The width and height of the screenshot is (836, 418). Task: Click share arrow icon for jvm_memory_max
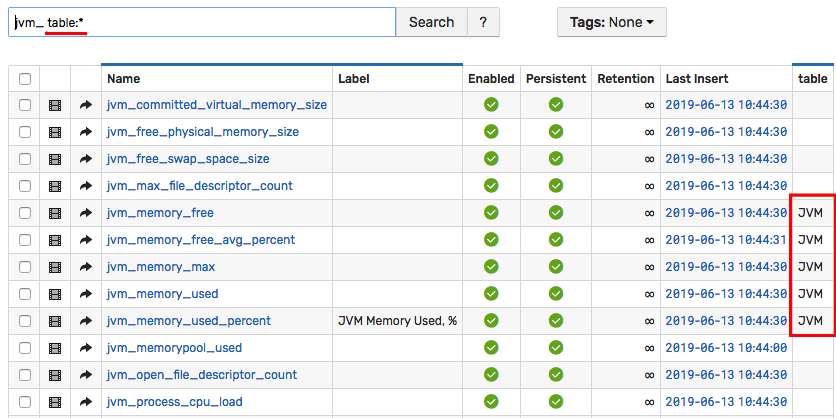coord(86,267)
